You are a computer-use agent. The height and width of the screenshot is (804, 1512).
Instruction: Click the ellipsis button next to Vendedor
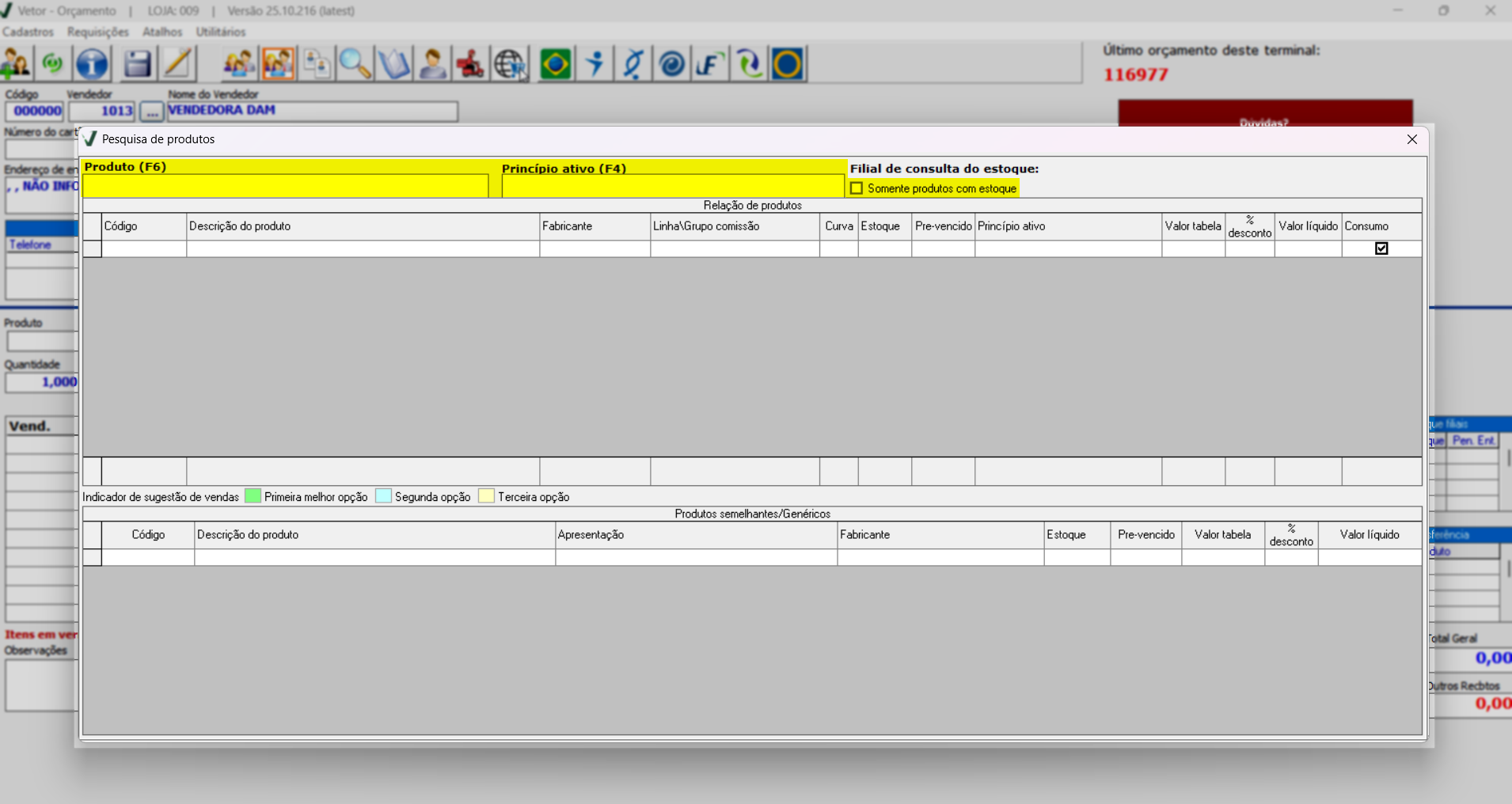(151, 112)
